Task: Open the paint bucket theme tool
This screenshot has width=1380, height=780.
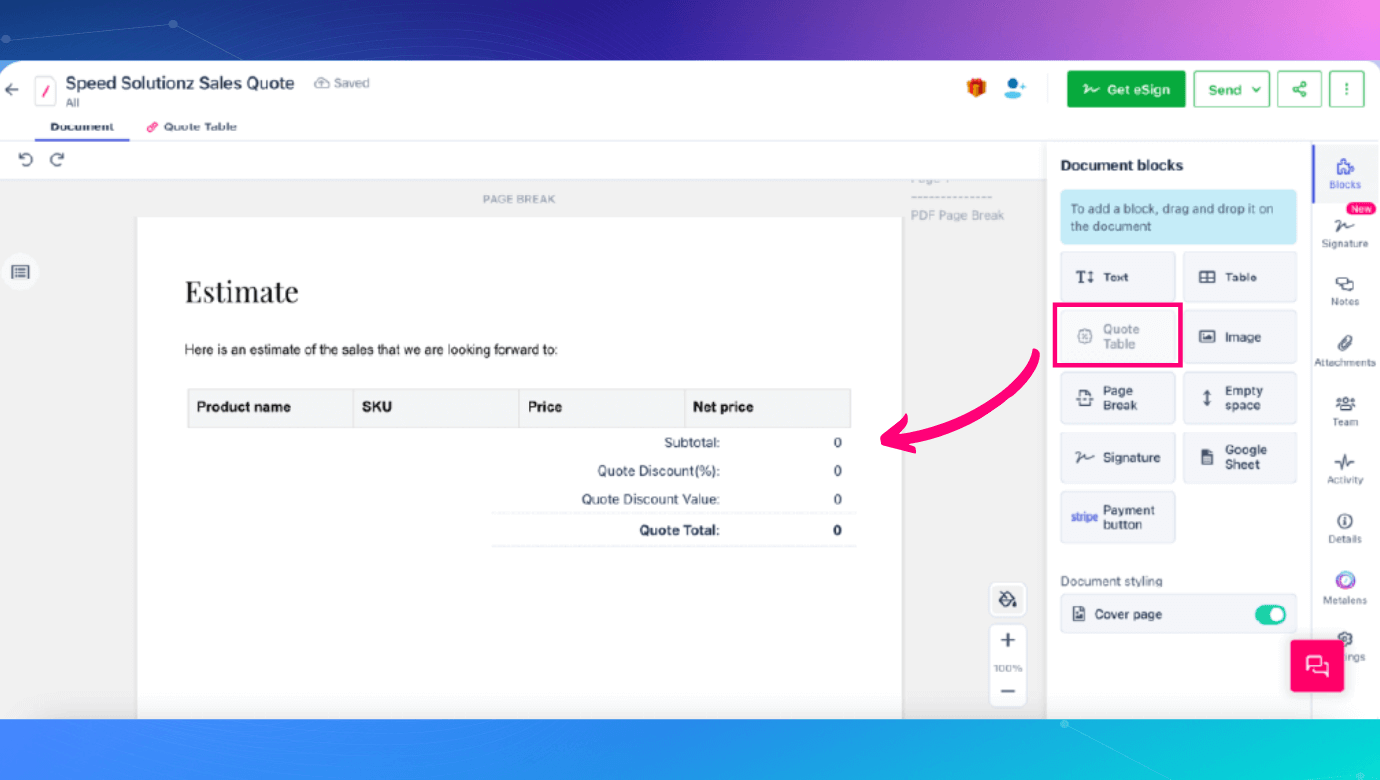Action: tap(1007, 599)
